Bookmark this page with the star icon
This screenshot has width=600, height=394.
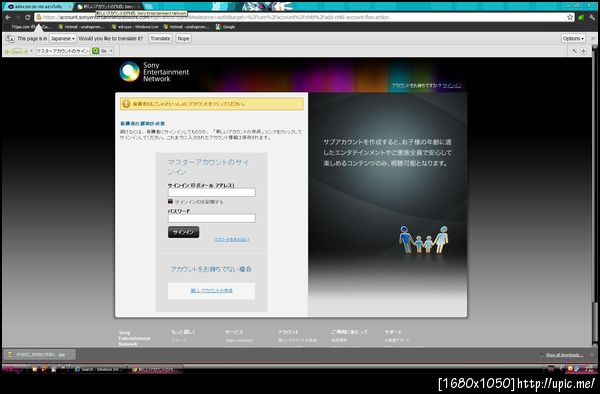[570, 17]
